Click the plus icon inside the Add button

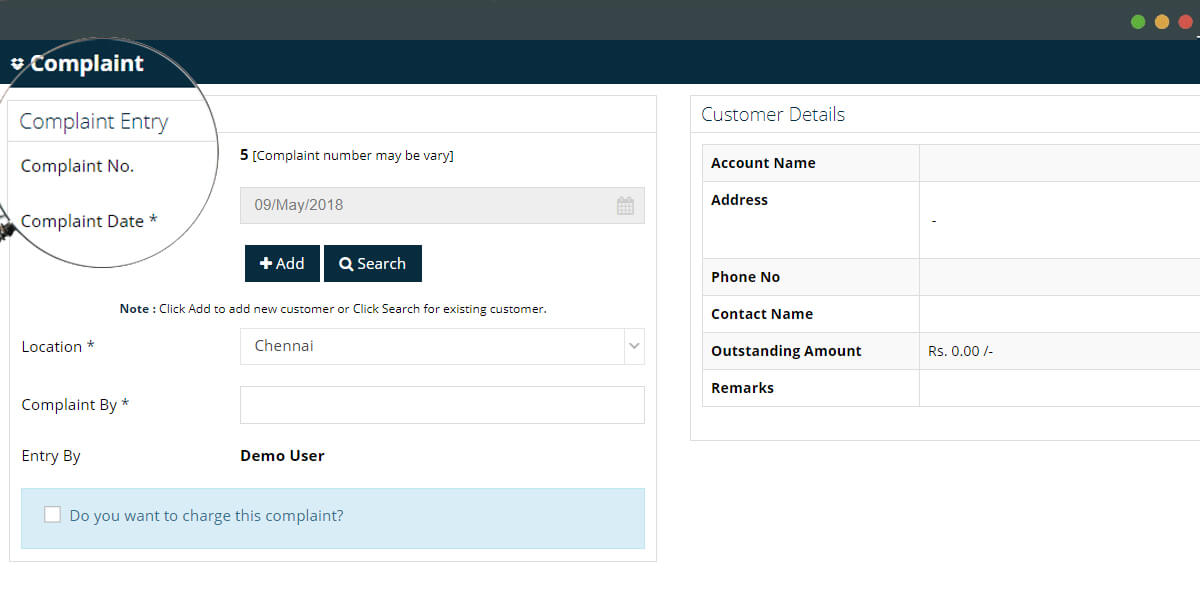(x=268, y=263)
